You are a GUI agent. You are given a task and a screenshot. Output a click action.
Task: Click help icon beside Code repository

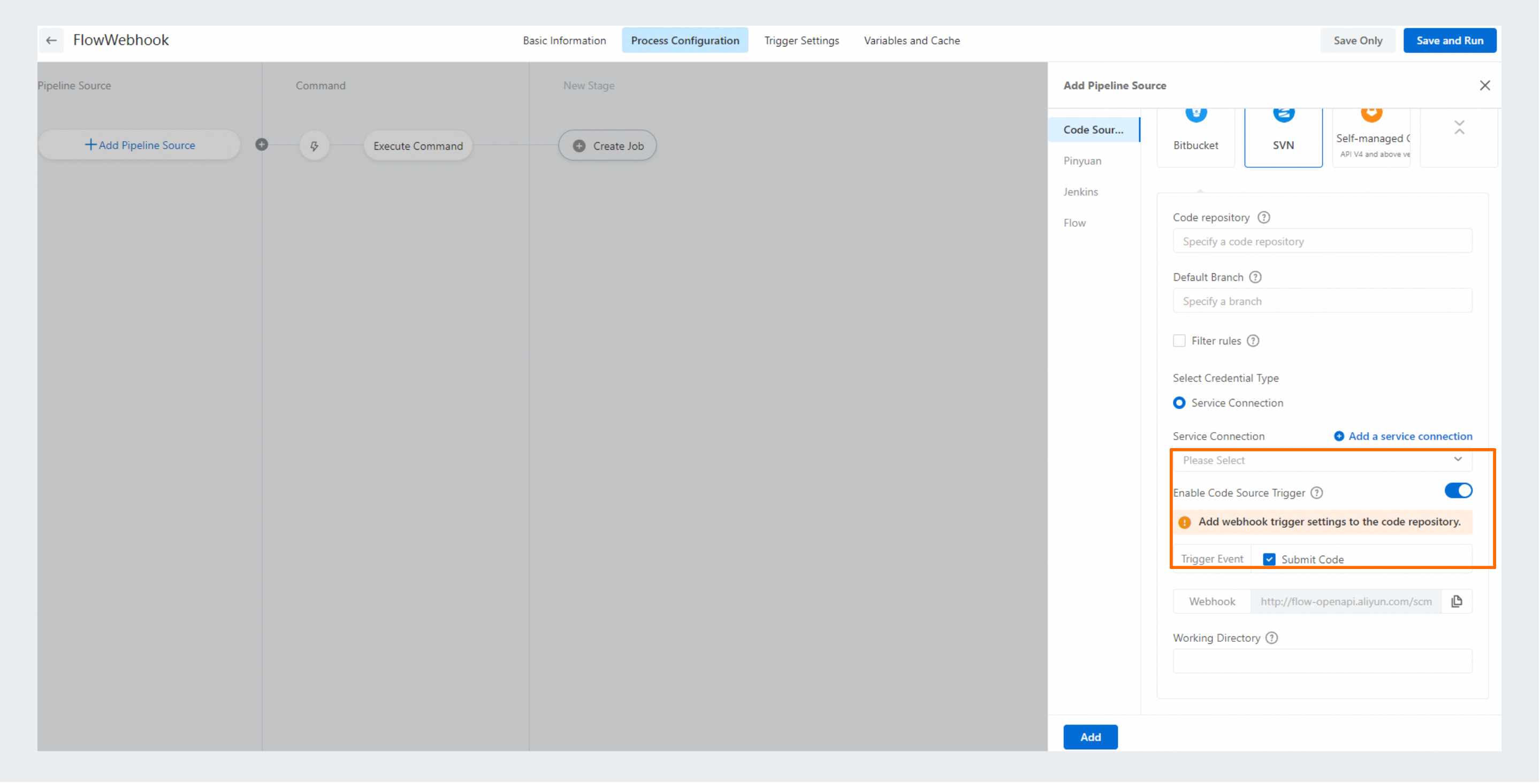click(1263, 218)
